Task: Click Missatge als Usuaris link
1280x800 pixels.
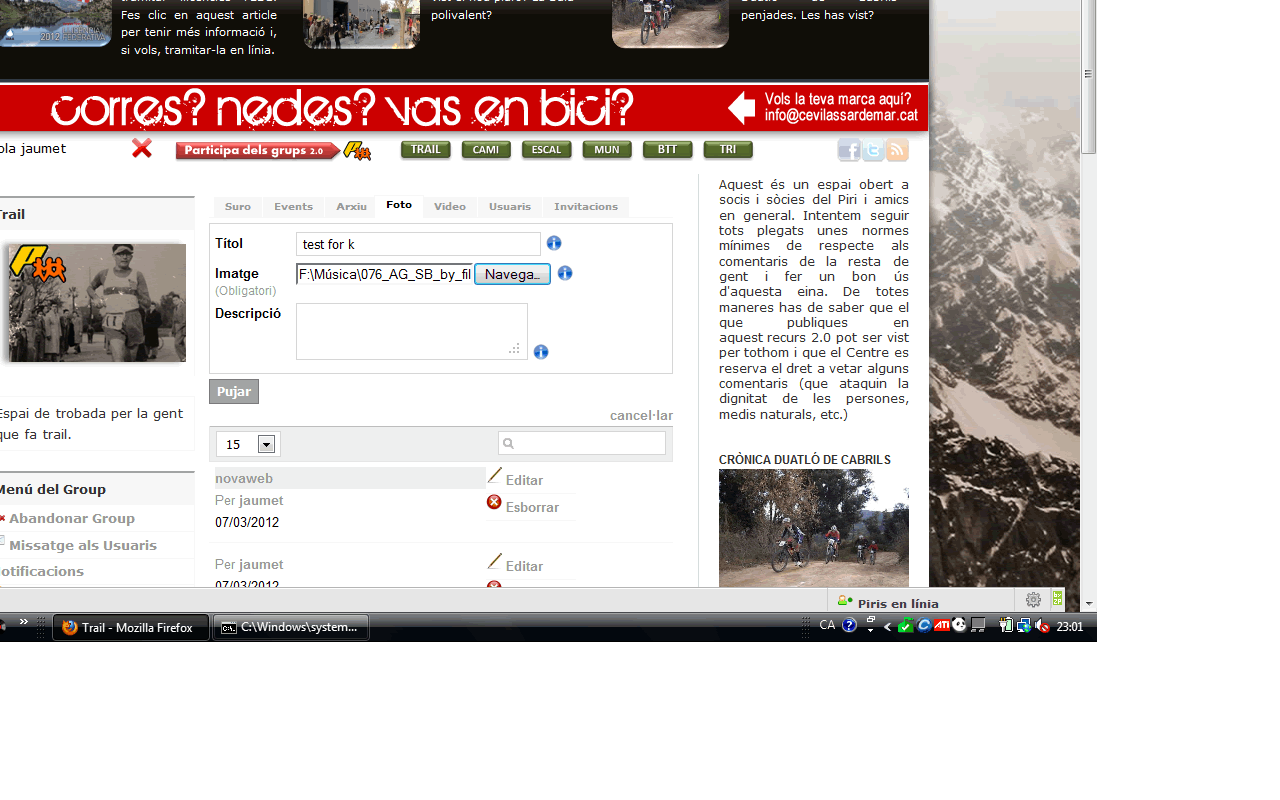Action: click(83, 545)
